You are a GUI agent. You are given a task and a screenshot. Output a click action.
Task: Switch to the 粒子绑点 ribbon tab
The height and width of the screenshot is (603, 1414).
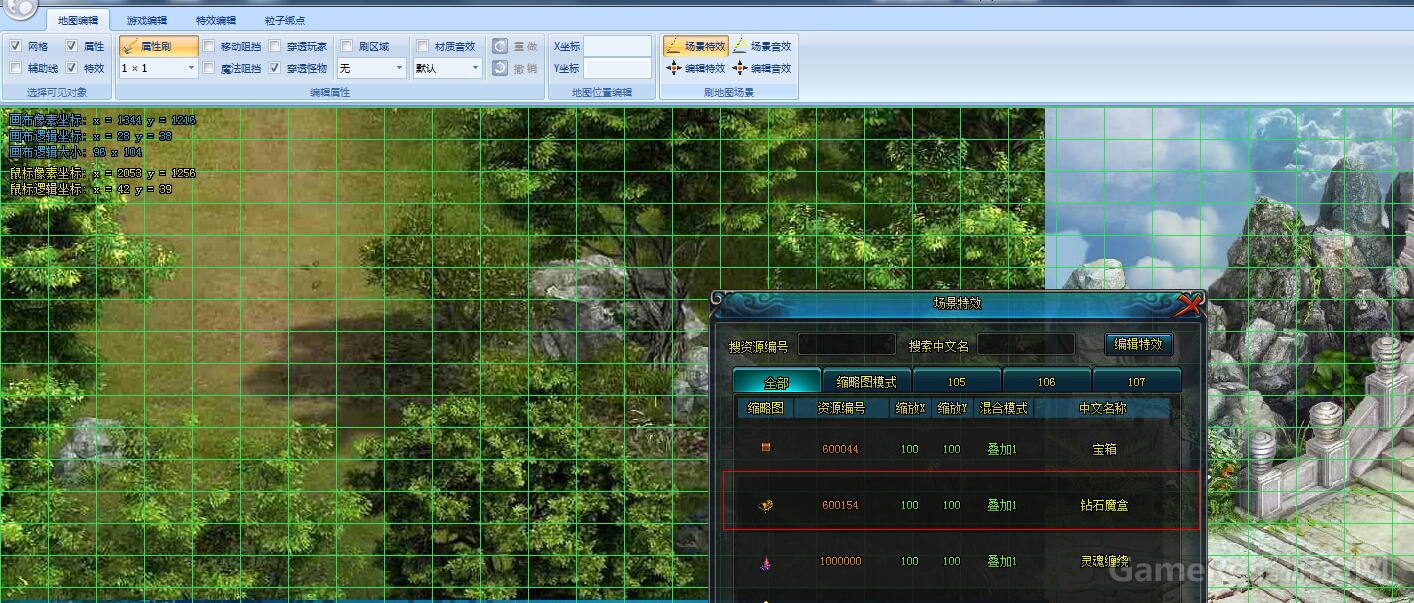point(285,20)
